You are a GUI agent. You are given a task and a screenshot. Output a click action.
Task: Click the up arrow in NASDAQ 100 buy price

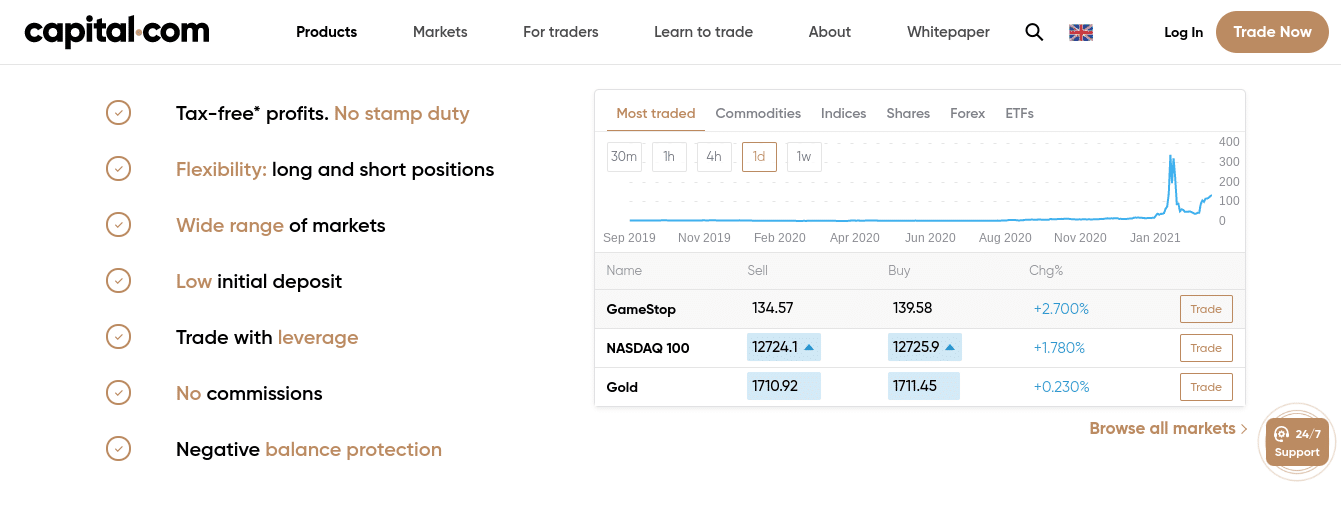[x=950, y=348]
